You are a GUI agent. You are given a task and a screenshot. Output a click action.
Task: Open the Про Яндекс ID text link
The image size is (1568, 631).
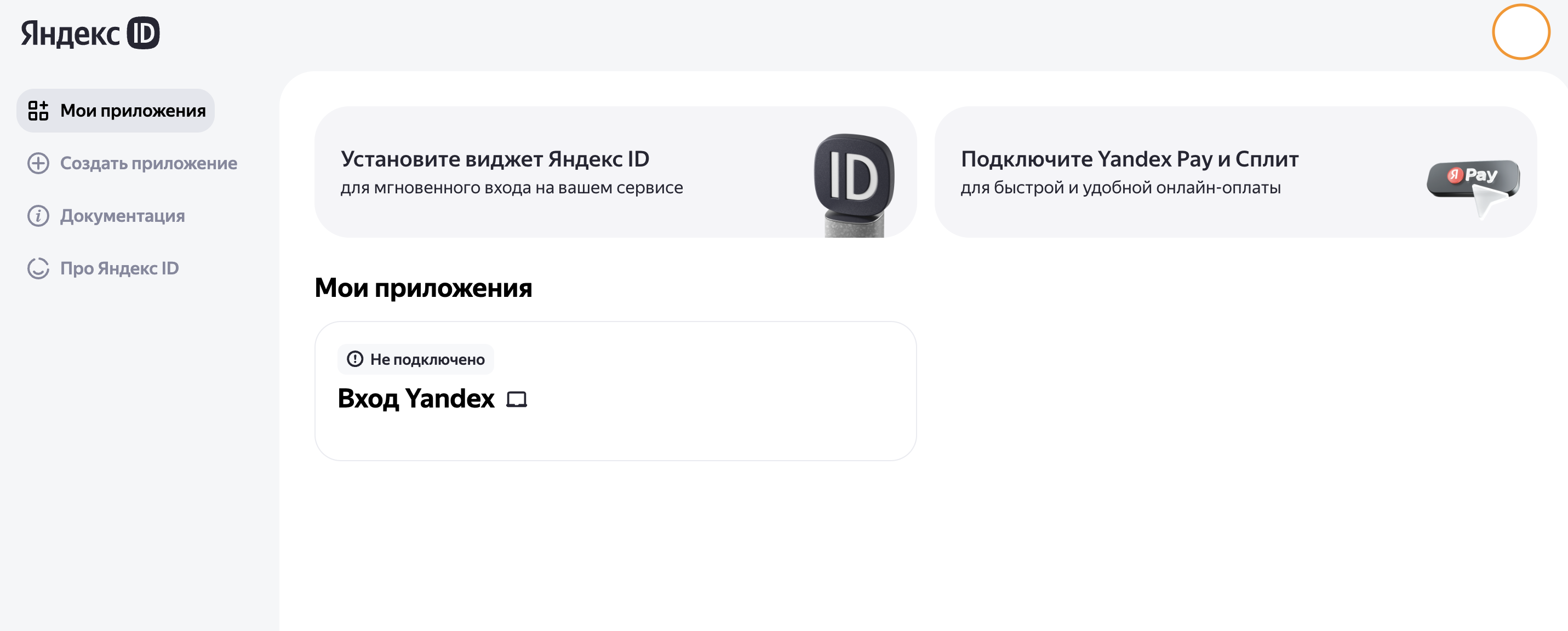(x=119, y=268)
